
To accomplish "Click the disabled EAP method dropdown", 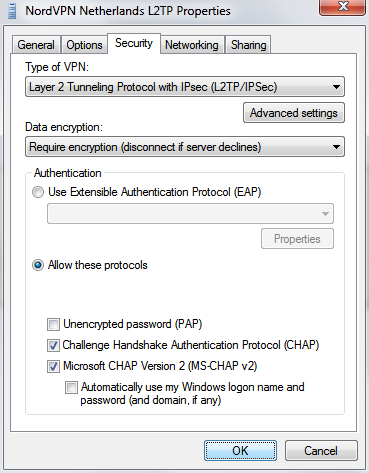I will [190, 214].
